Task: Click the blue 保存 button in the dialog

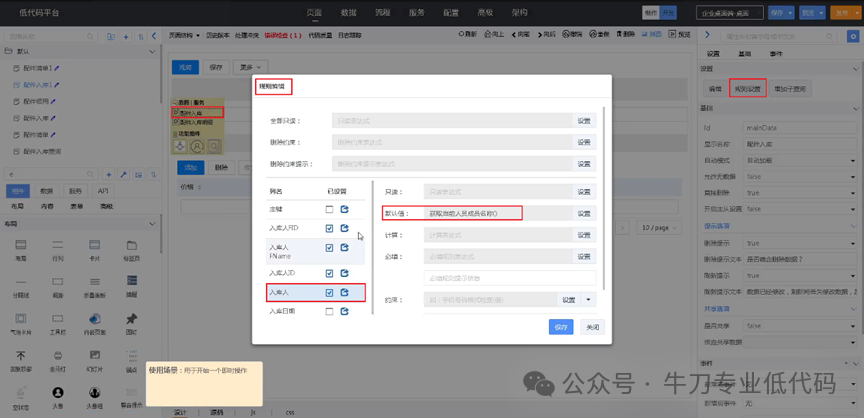Action: point(561,327)
